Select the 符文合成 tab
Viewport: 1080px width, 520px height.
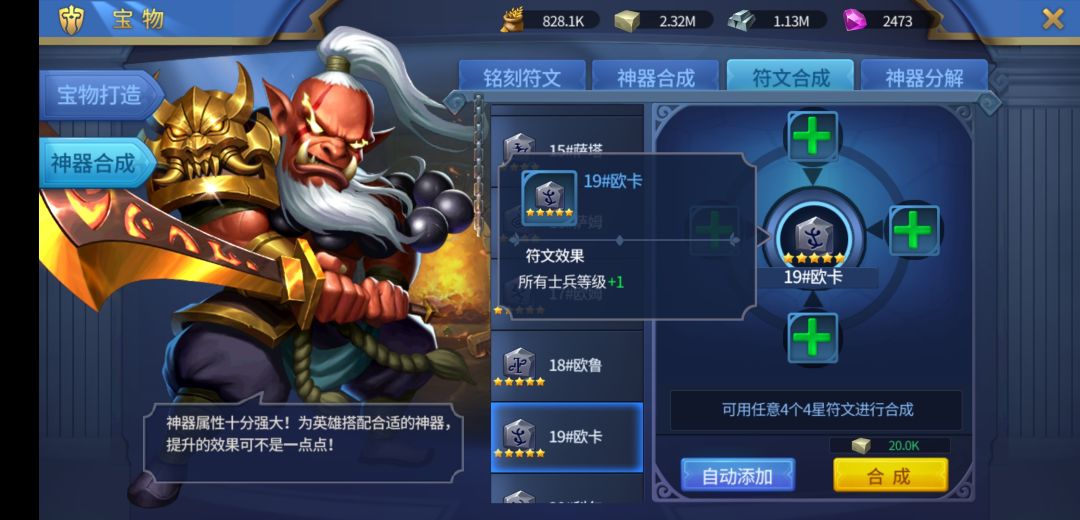791,76
